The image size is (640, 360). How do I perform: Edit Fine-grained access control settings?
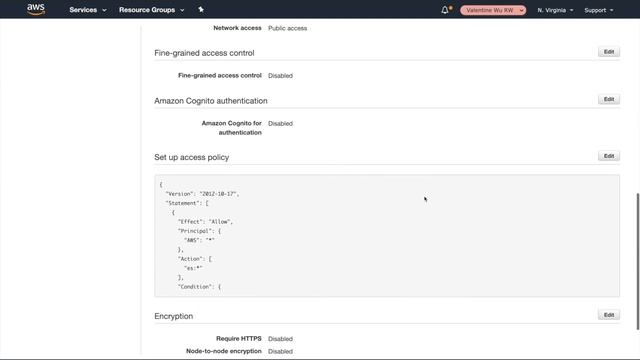click(609, 52)
